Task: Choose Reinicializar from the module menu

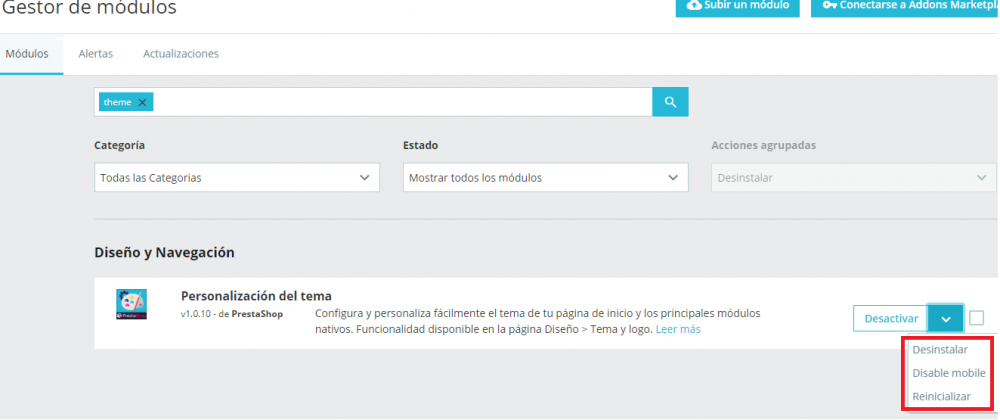Action: click(941, 396)
